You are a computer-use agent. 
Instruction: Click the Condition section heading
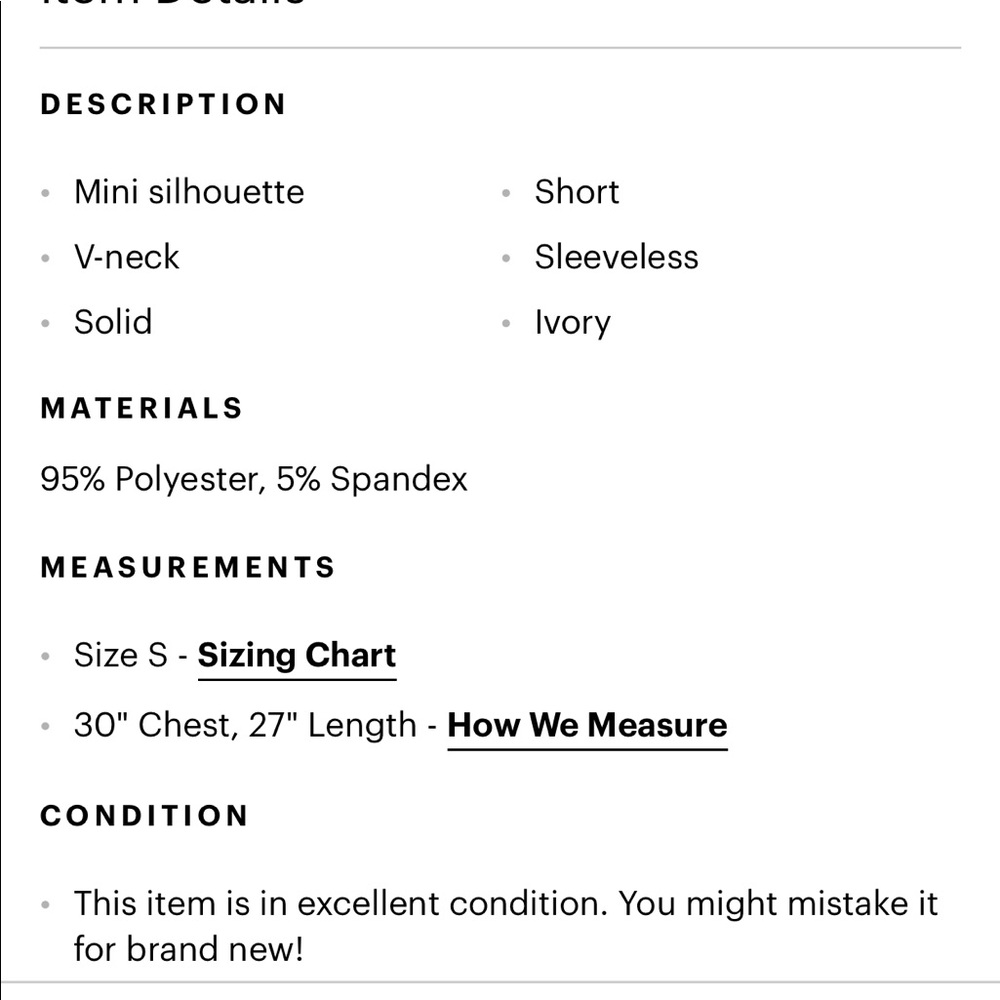[144, 815]
